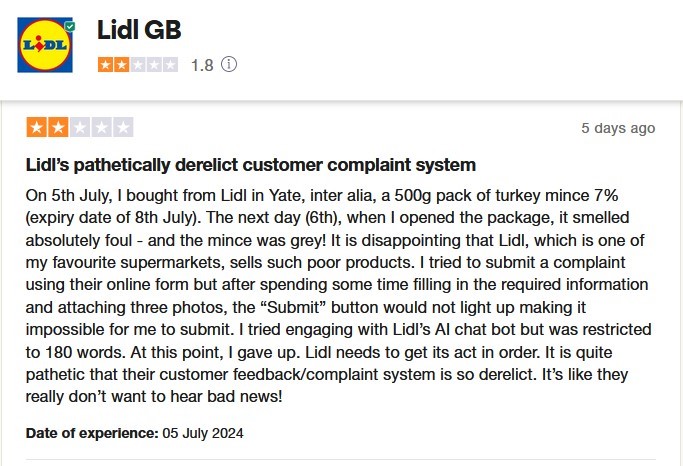Click the first orange star in the header rating

click(x=105, y=65)
